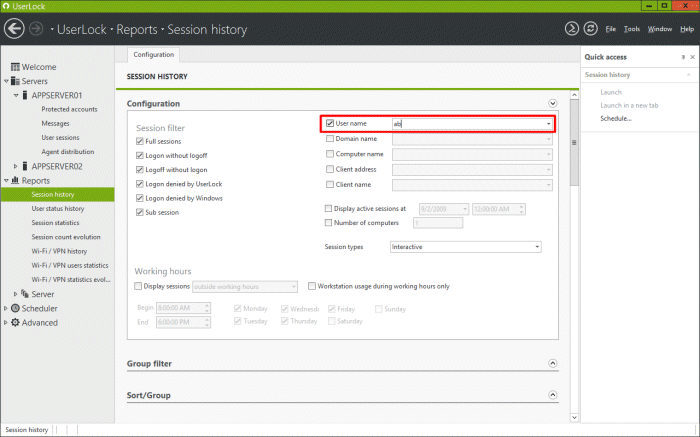Screen dimensions: 700x437
Task: Click the Scheduler clock icon in sidebar
Action: (14, 308)
